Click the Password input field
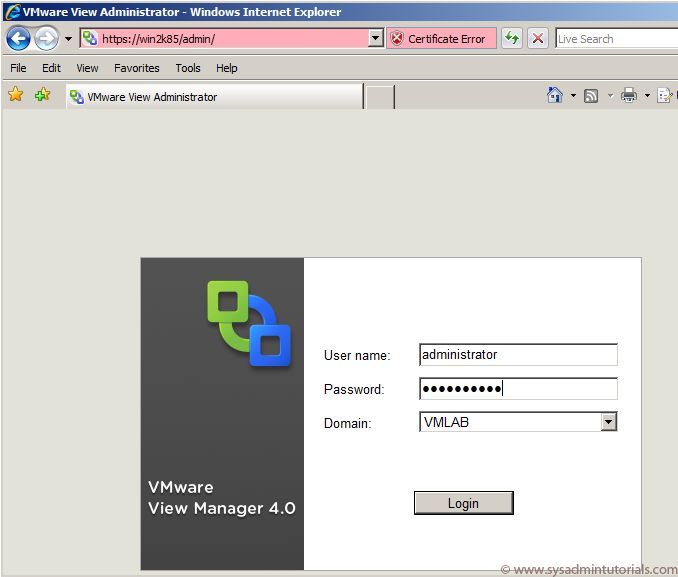This screenshot has width=678, height=577. [518, 388]
